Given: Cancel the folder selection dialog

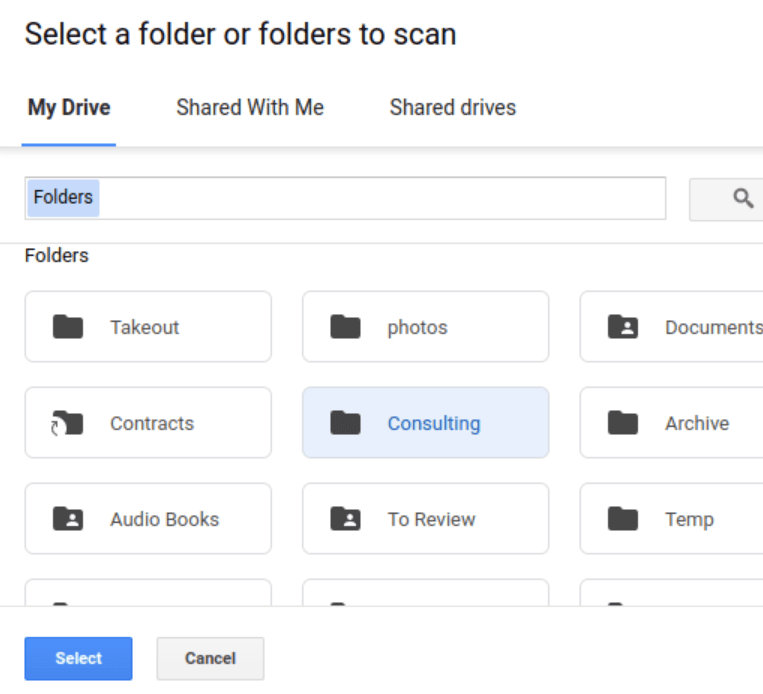Looking at the screenshot, I should 210,658.
